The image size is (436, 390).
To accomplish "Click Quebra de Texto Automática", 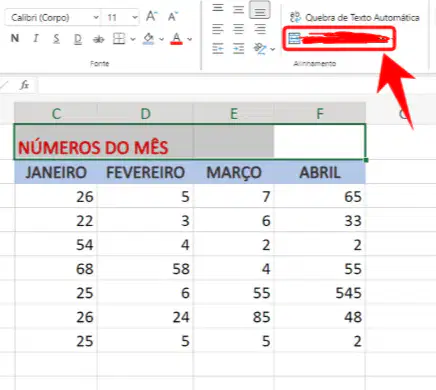I will click(354, 17).
